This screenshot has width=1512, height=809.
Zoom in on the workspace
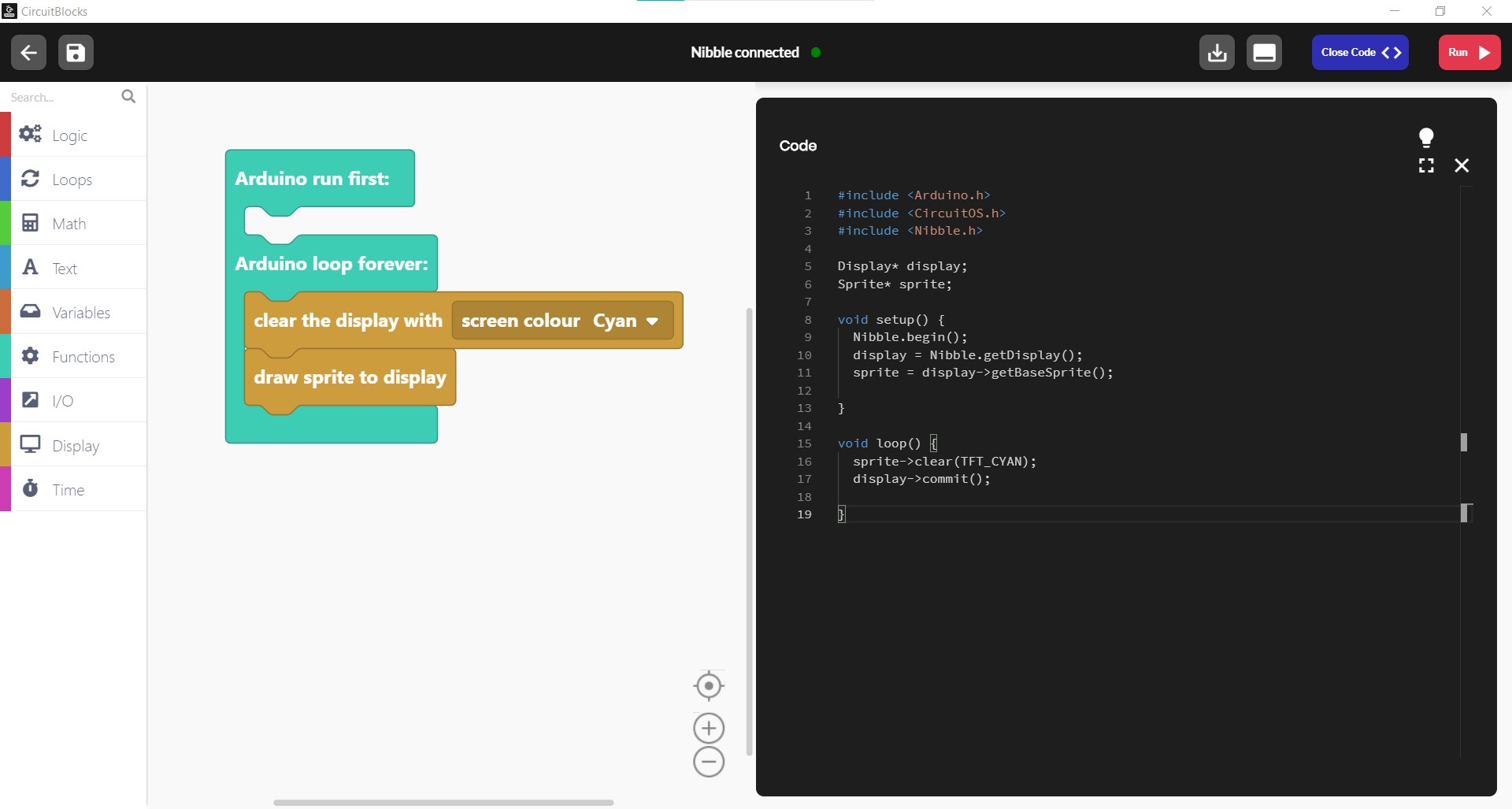coord(709,729)
